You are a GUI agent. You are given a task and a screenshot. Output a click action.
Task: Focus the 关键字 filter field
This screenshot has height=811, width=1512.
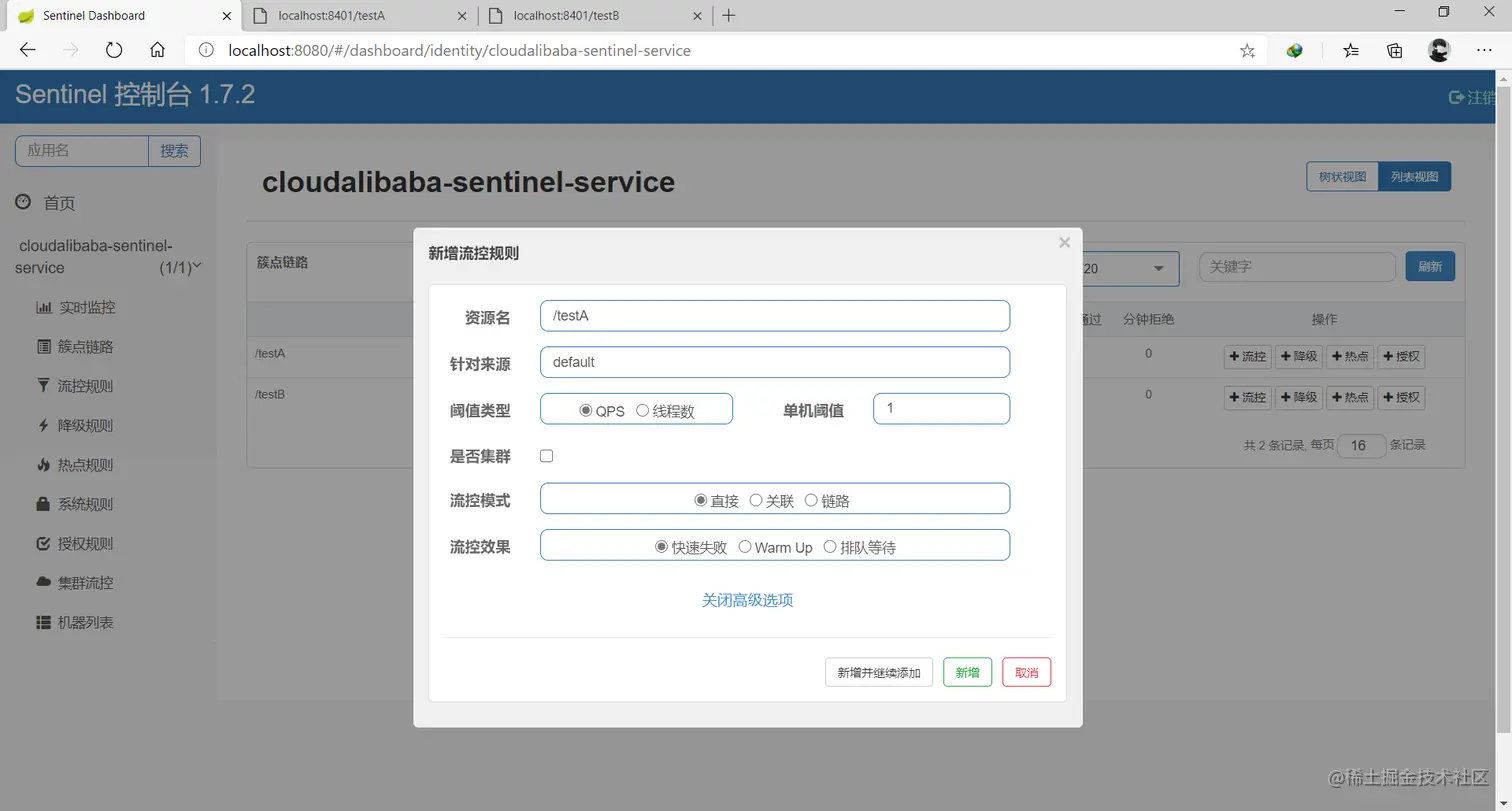(1297, 267)
